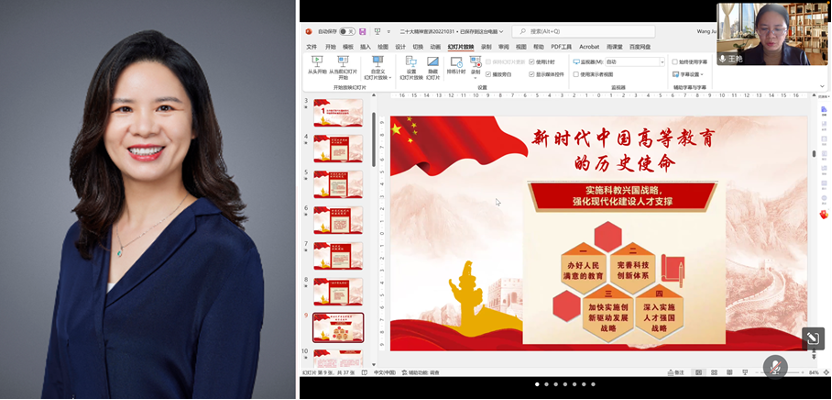Switch to the 切换 ribbon tab
The width and height of the screenshot is (832, 400).
[x=418, y=47]
